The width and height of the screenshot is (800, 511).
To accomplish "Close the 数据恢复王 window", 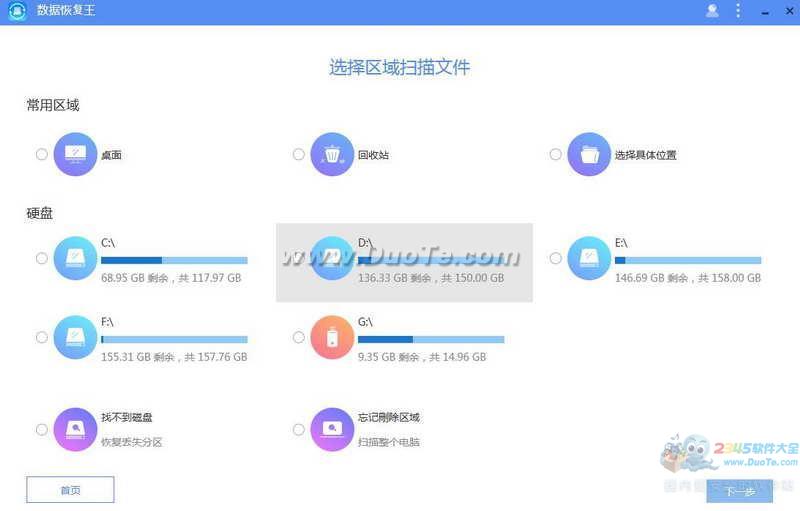I will (789, 11).
